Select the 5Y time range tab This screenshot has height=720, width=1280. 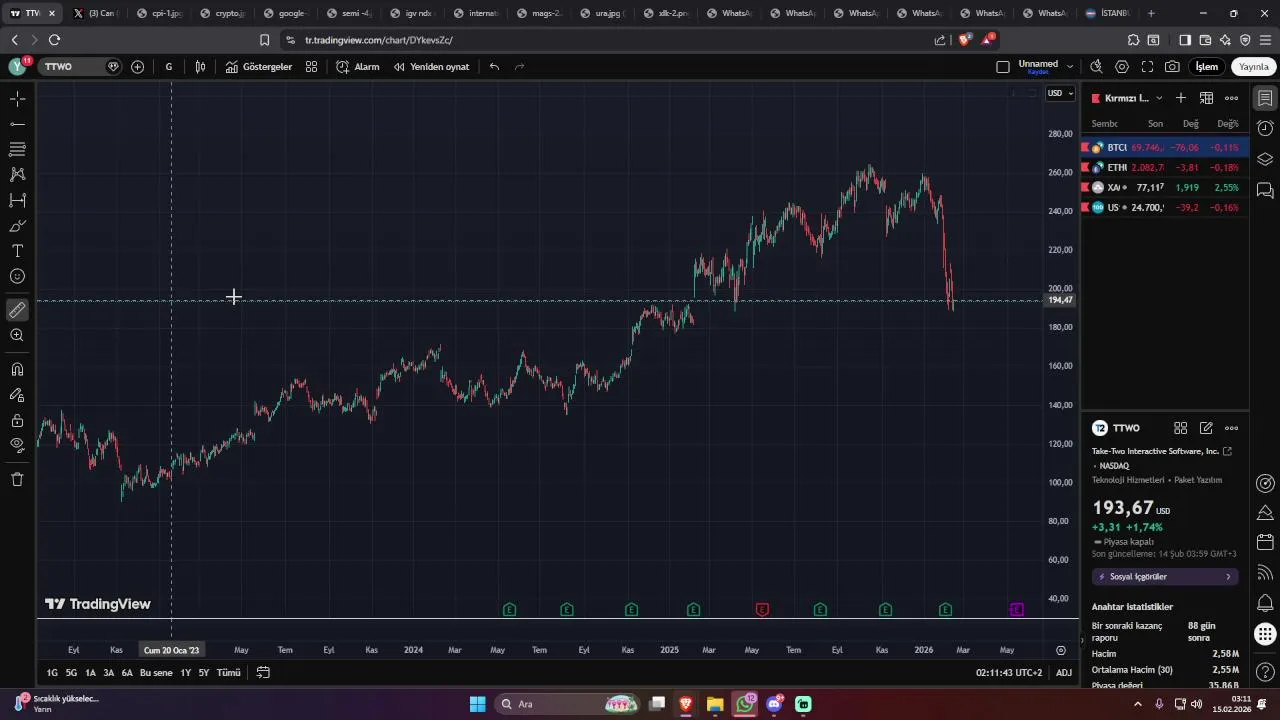[204, 673]
